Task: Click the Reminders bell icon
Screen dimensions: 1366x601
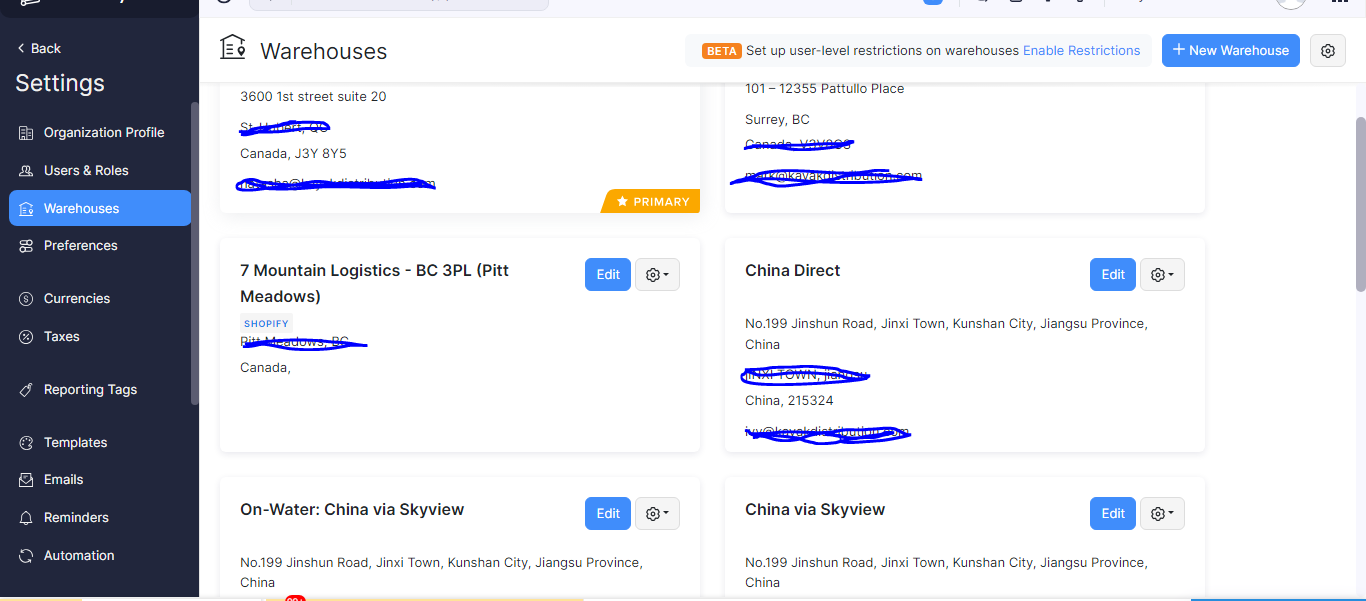Action: [26, 518]
